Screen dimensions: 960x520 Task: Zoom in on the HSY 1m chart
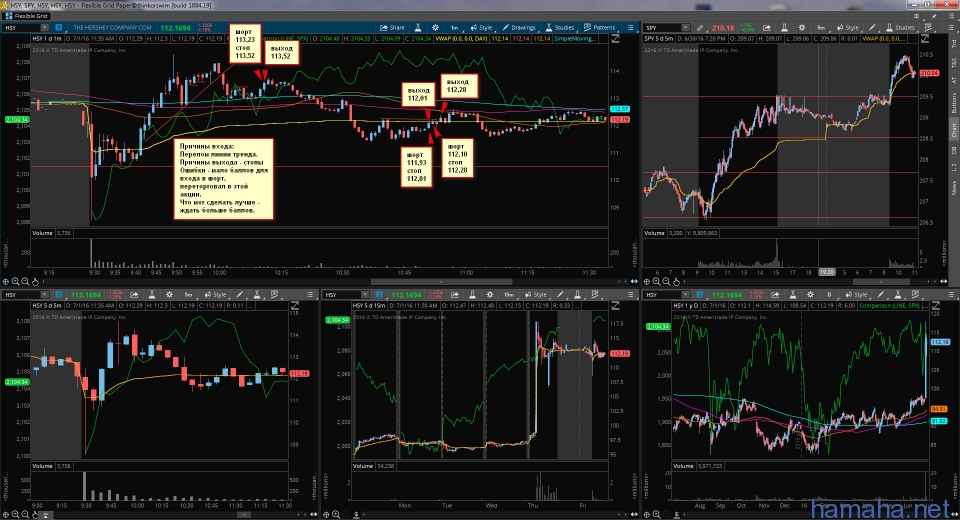point(15,282)
